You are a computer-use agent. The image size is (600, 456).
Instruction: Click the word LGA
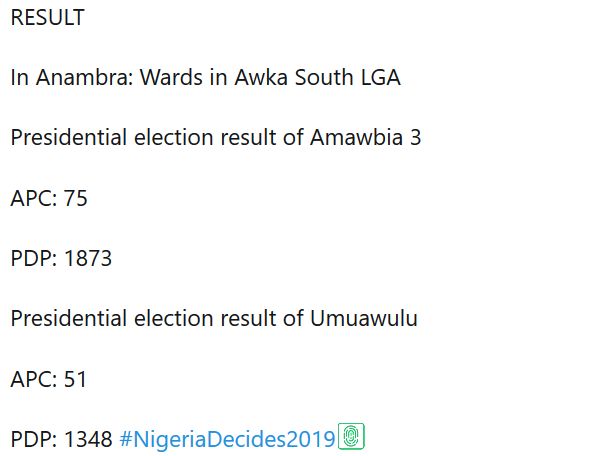tap(379, 78)
